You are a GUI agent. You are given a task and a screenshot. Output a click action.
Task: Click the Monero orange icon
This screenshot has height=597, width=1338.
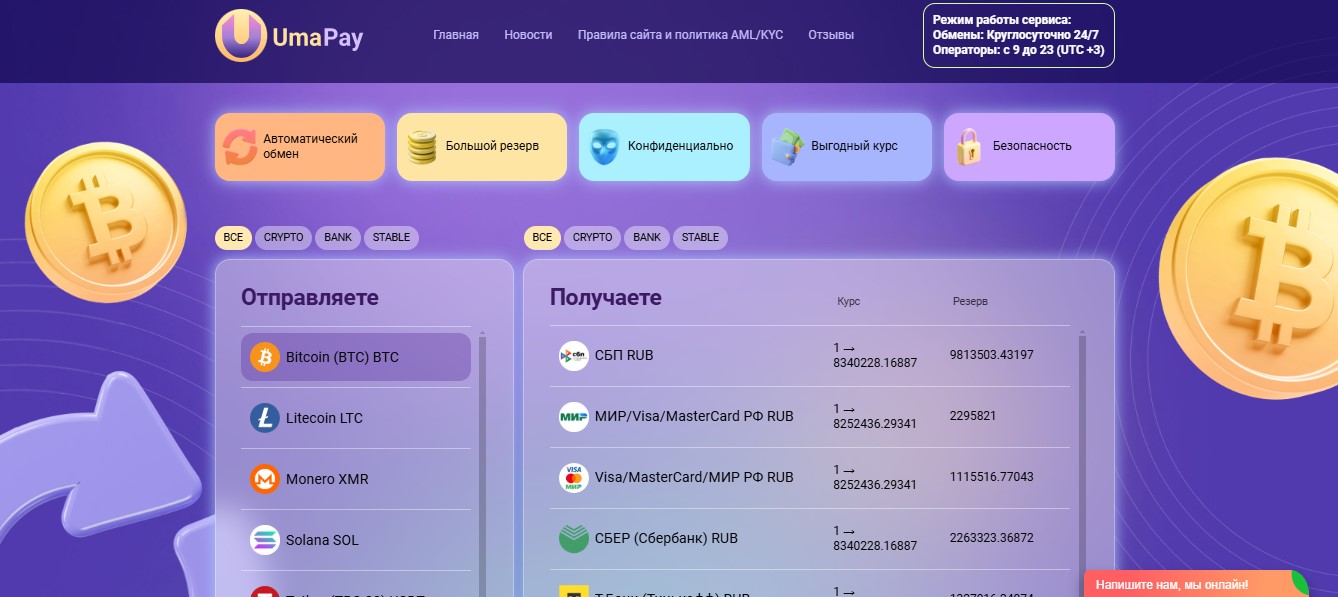pos(265,479)
